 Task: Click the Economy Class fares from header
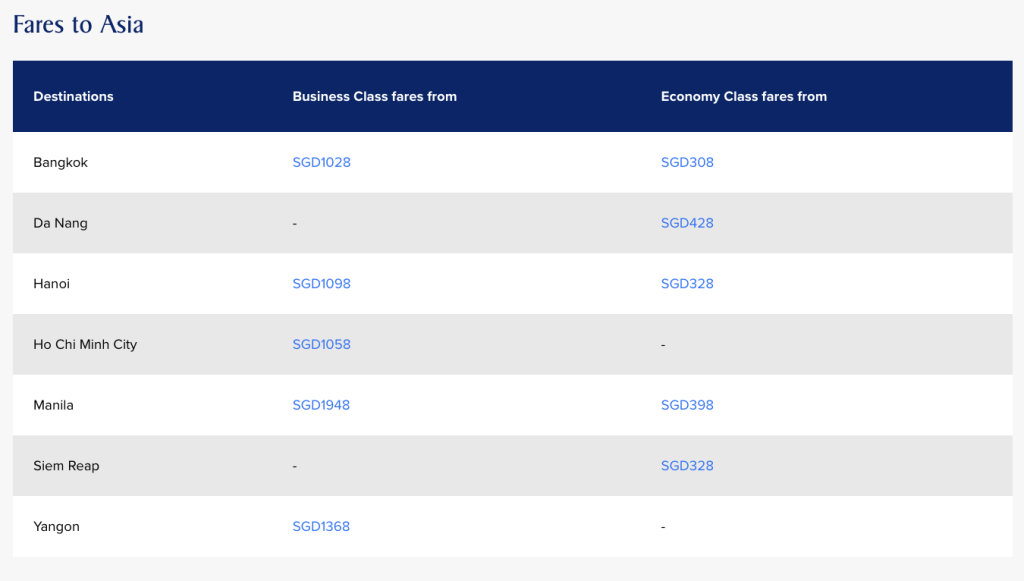pyautogui.click(x=743, y=97)
